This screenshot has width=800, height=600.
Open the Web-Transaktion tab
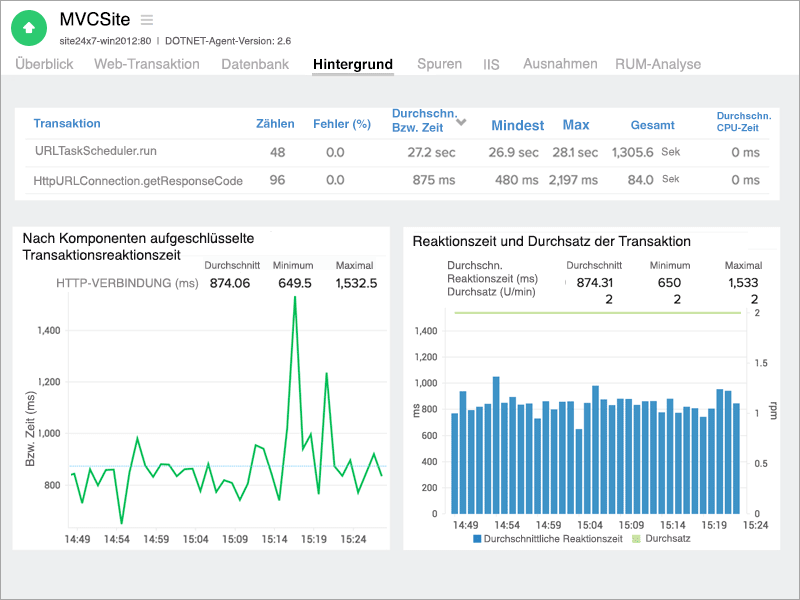coord(147,64)
